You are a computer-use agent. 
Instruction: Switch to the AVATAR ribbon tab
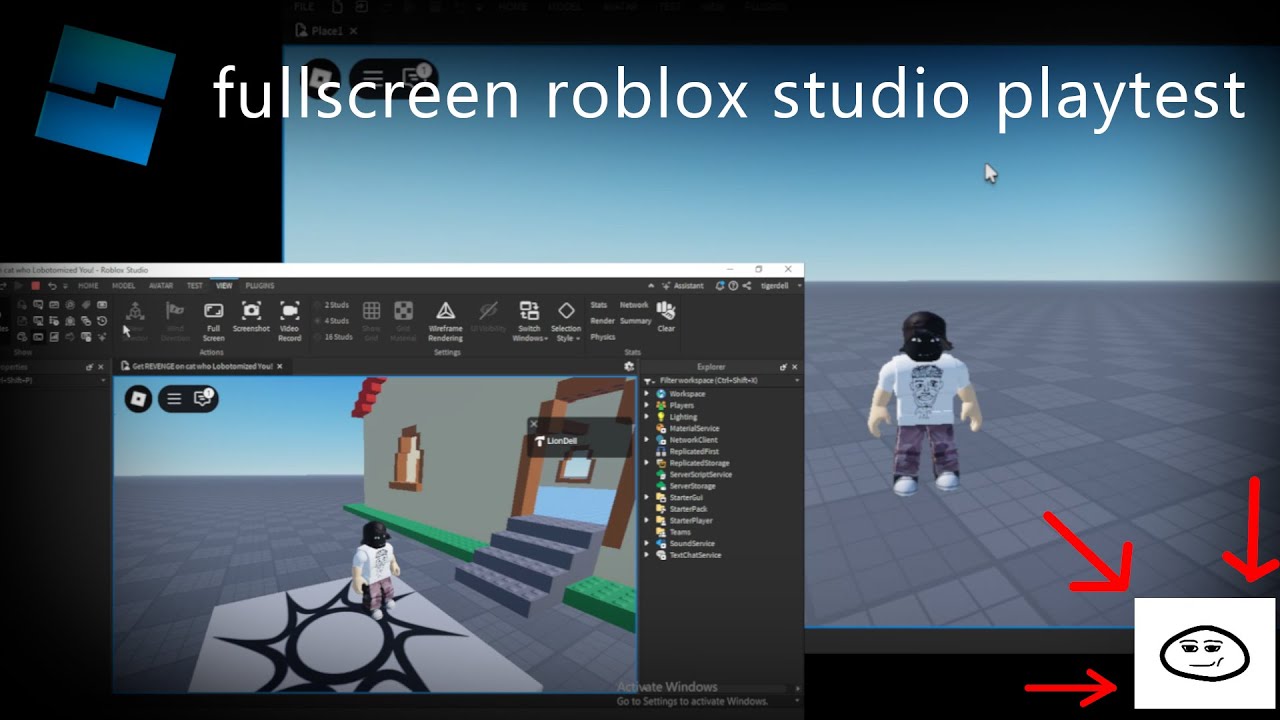tap(160, 285)
